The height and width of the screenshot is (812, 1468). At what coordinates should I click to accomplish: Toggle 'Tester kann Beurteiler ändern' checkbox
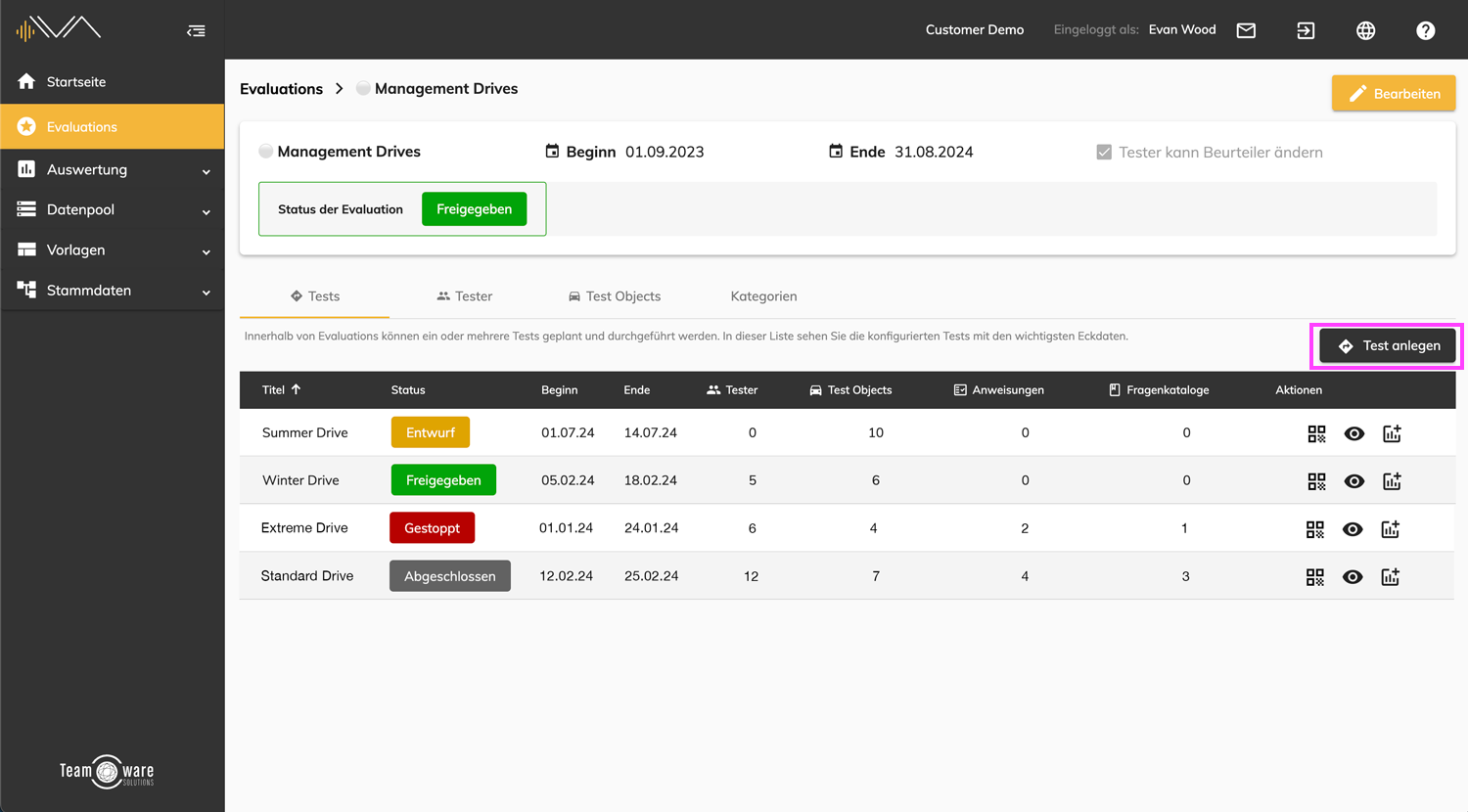pyautogui.click(x=1104, y=152)
